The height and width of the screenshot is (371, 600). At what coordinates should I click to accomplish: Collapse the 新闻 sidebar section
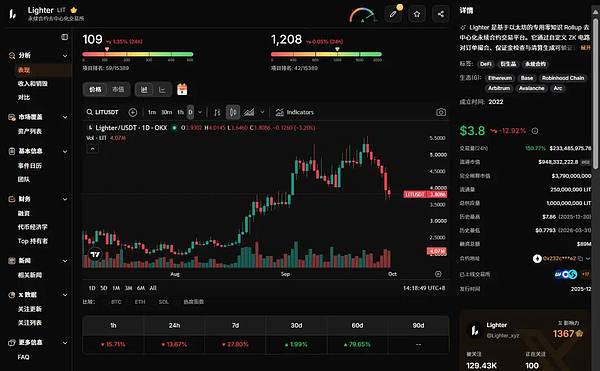coord(65,261)
